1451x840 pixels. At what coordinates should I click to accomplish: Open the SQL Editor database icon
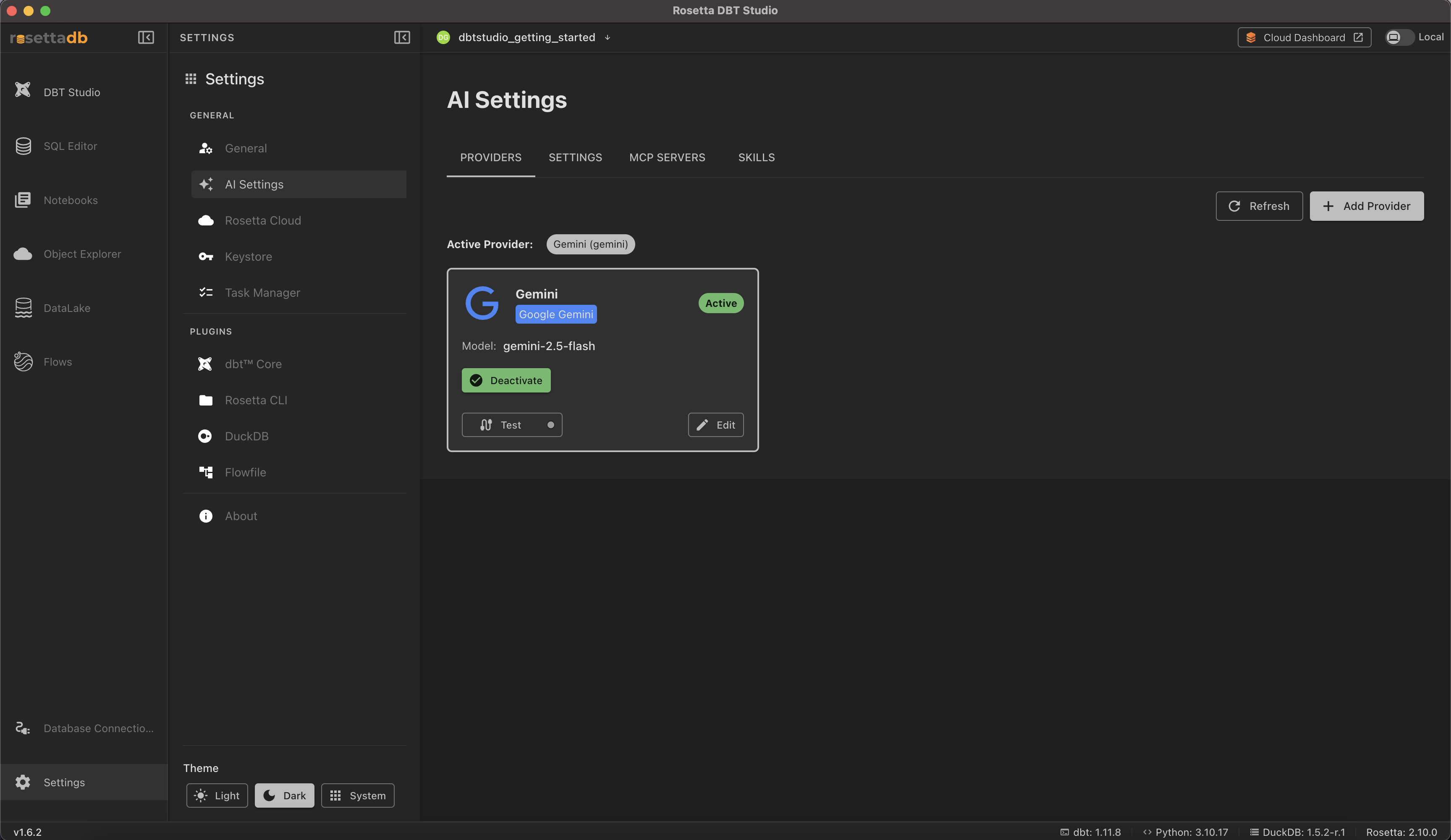tap(23, 146)
